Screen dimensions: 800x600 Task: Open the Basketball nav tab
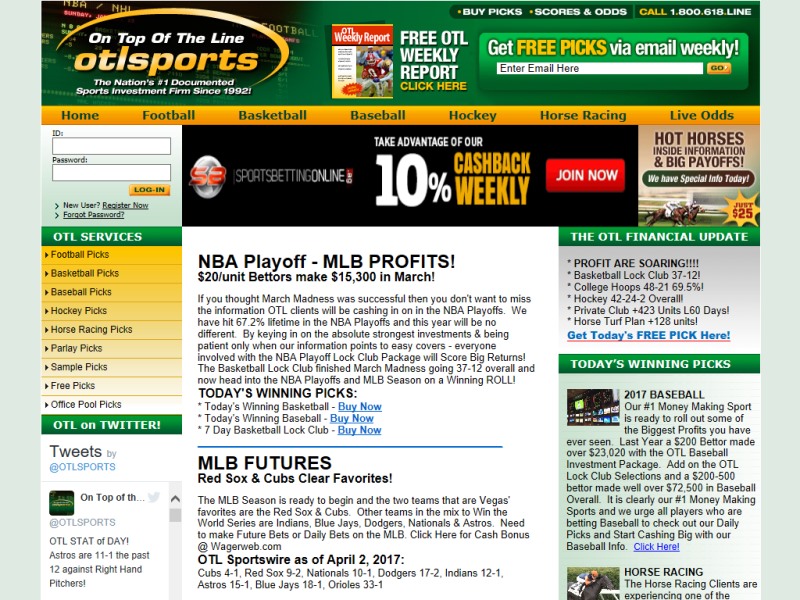pyautogui.click(x=272, y=115)
